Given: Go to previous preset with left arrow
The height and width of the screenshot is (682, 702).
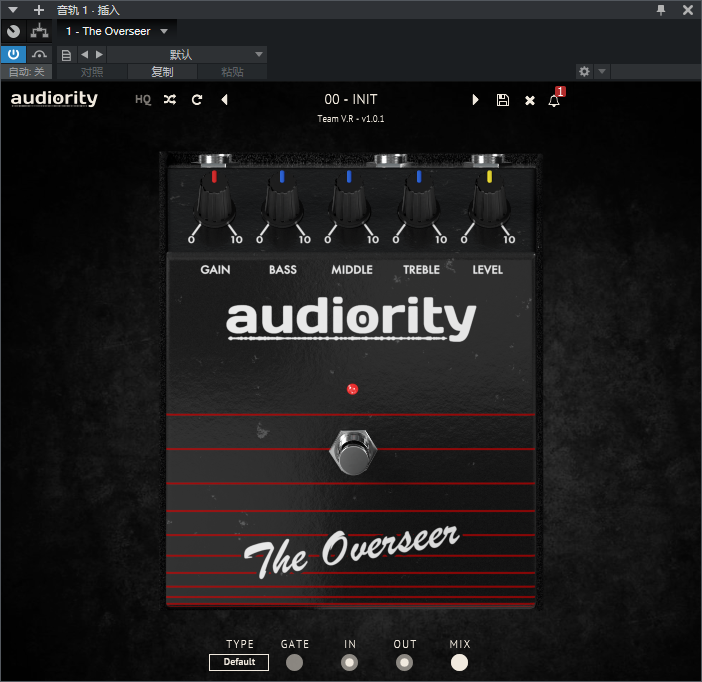Looking at the screenshot, I should coord(225,99).
